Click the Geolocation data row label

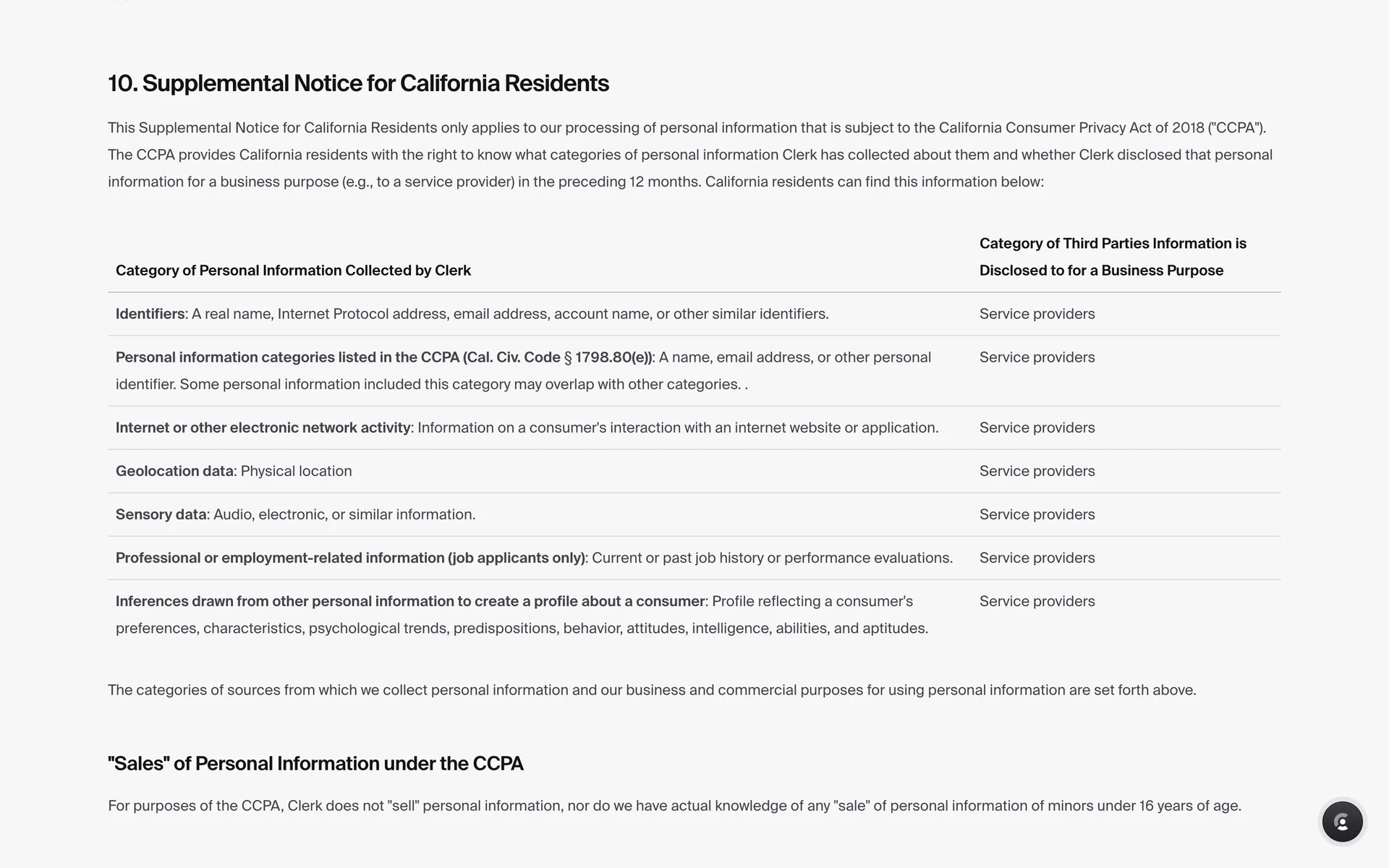pos(174,471)
